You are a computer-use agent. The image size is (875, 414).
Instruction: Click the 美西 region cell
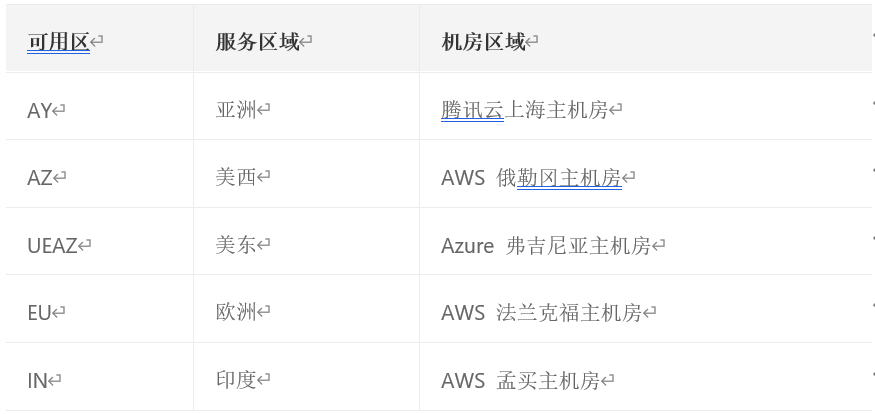(237, 178)
